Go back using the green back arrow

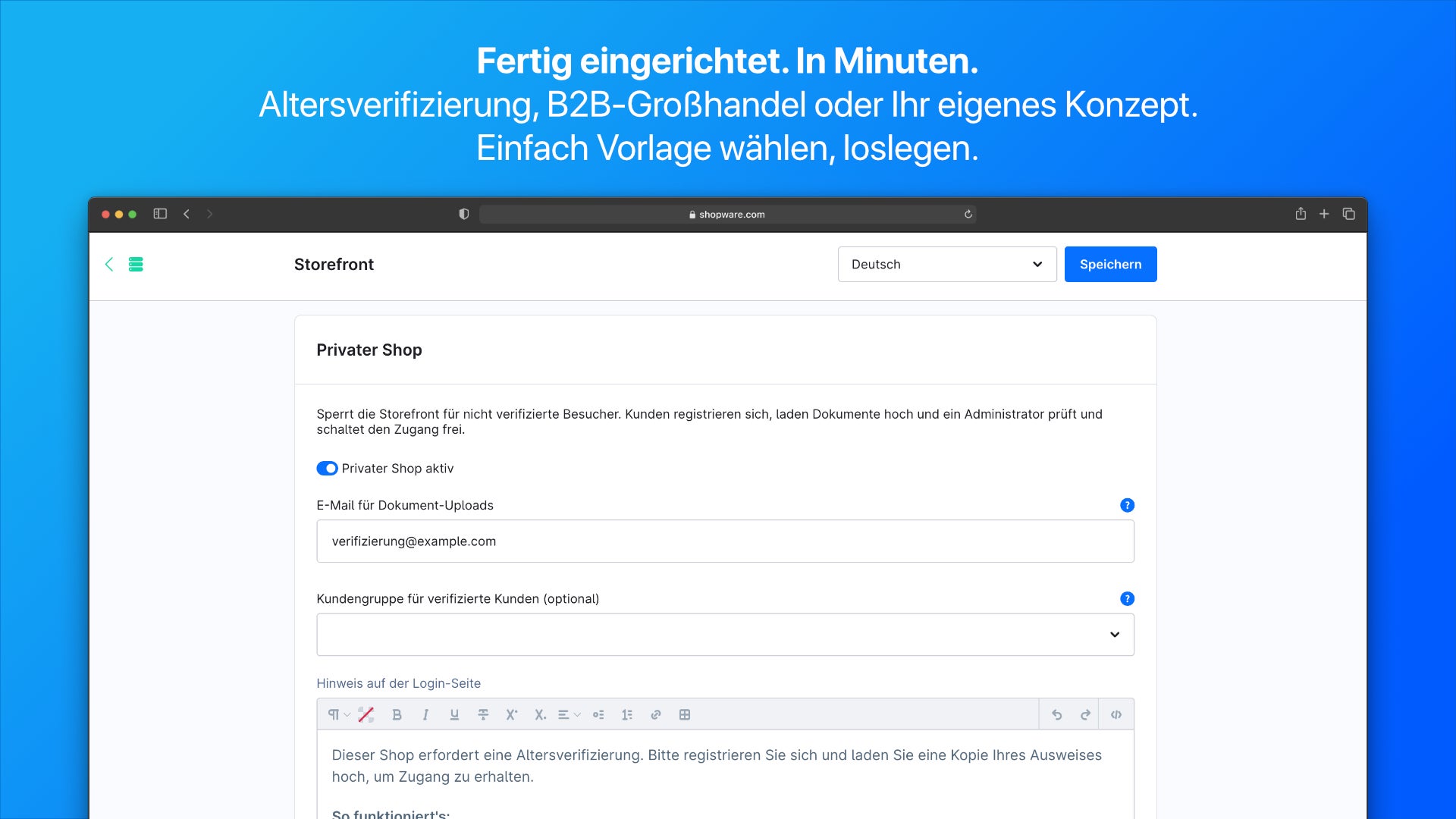109,264
